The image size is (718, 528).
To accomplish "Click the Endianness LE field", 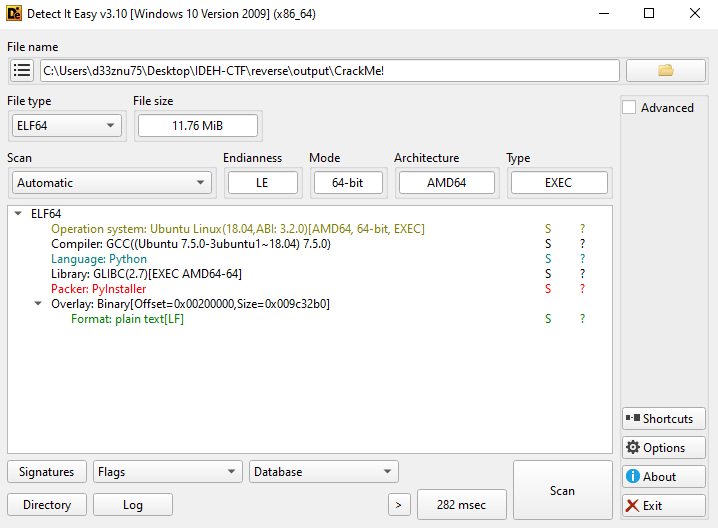I will (262, 183).
